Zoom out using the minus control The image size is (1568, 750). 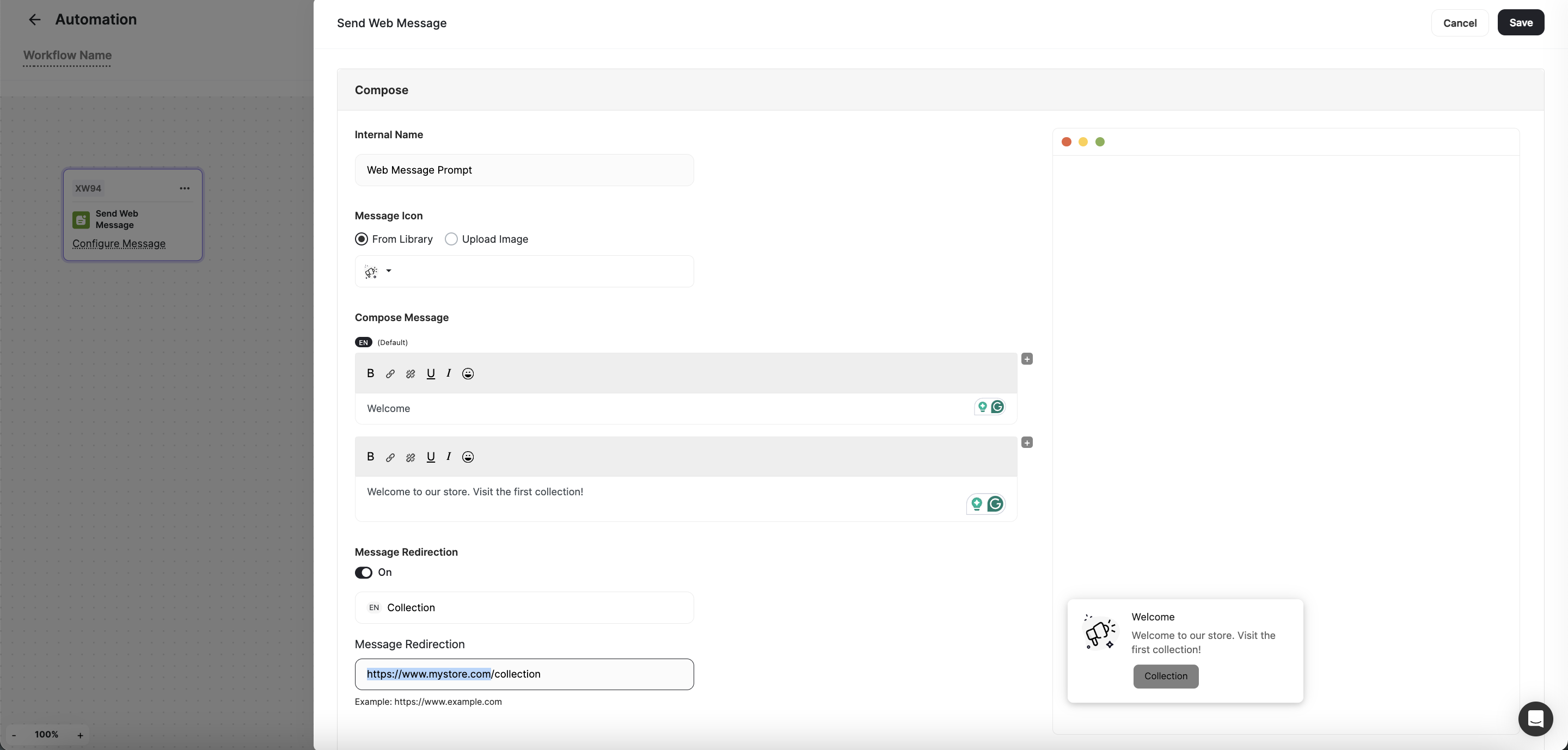coord(14,735)
